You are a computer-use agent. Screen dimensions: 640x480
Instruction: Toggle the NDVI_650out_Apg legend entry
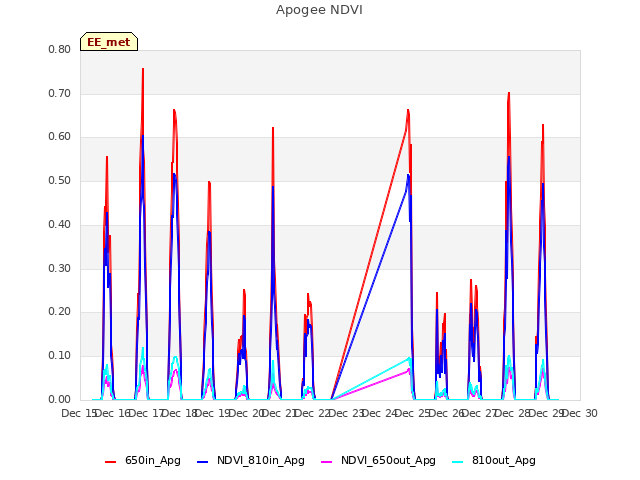[x=378, y=460]
